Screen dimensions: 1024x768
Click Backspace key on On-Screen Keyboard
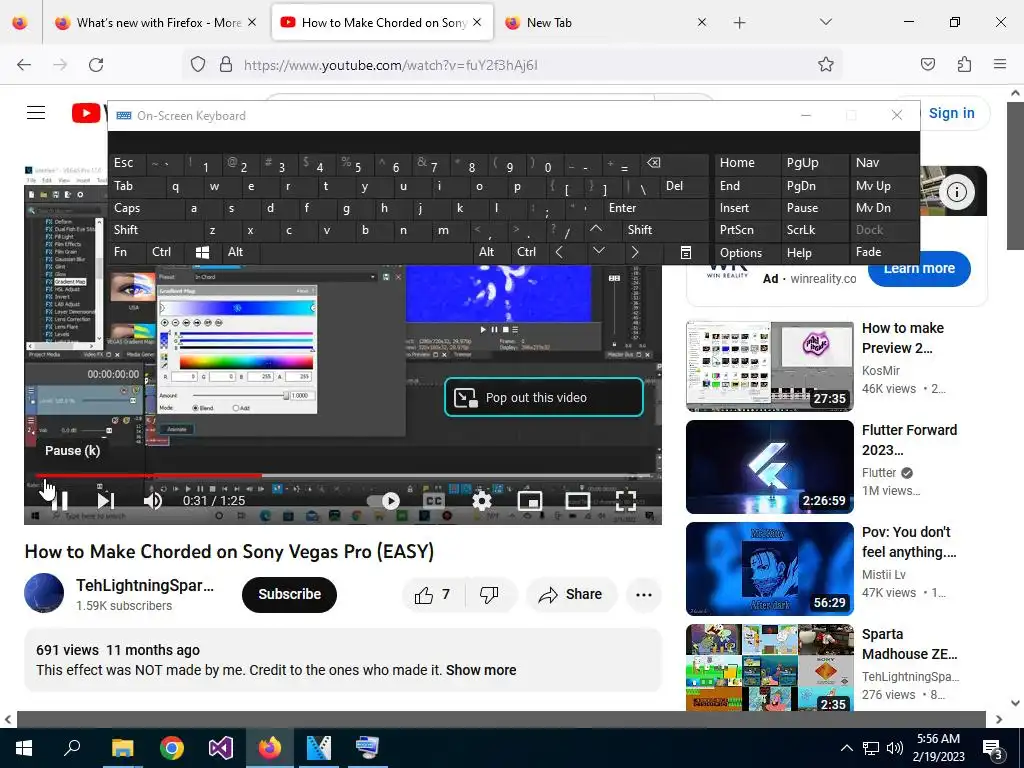pyautogui.click(x=675, y=164)
